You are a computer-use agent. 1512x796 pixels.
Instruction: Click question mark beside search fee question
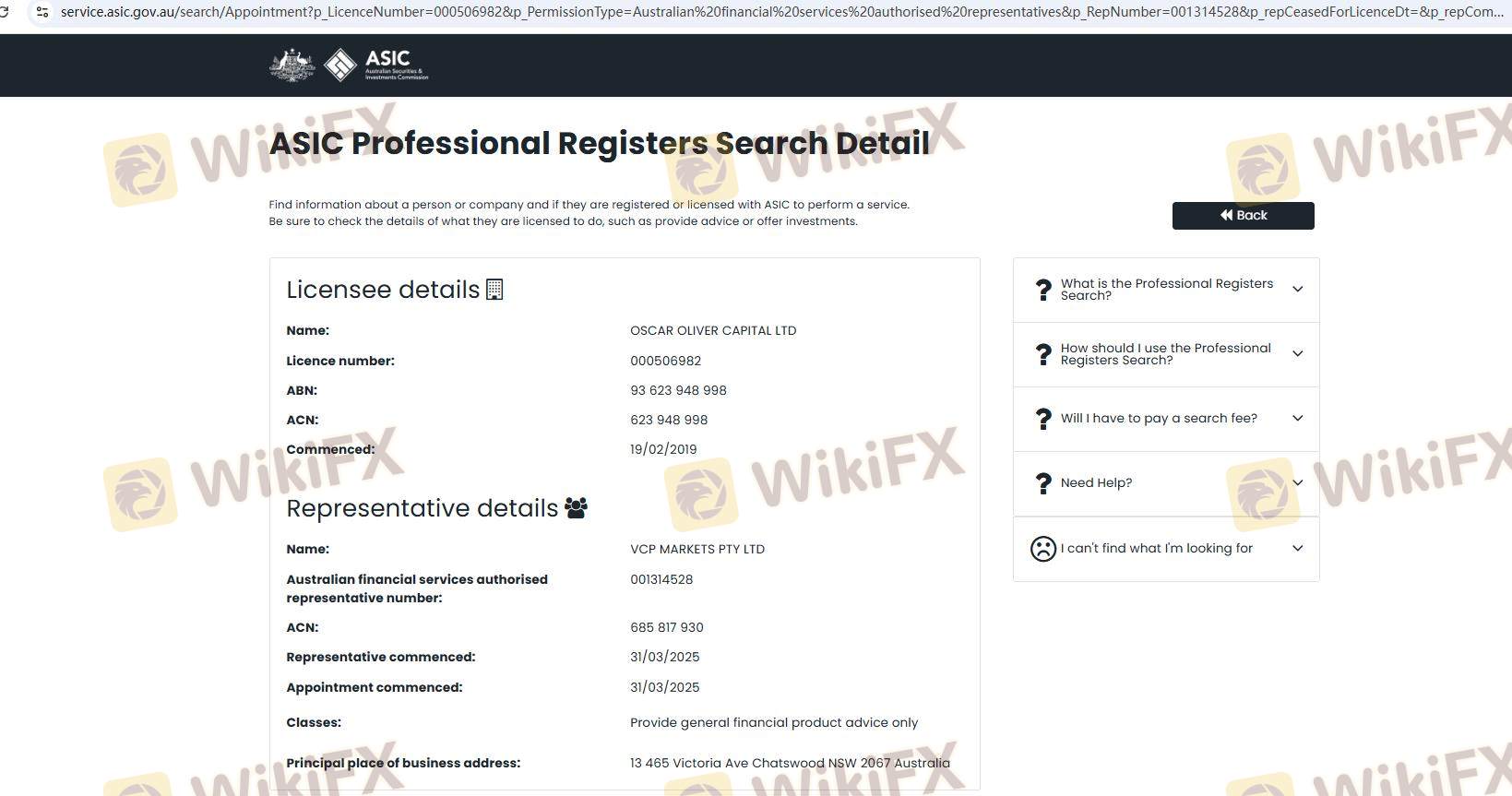1043,419
